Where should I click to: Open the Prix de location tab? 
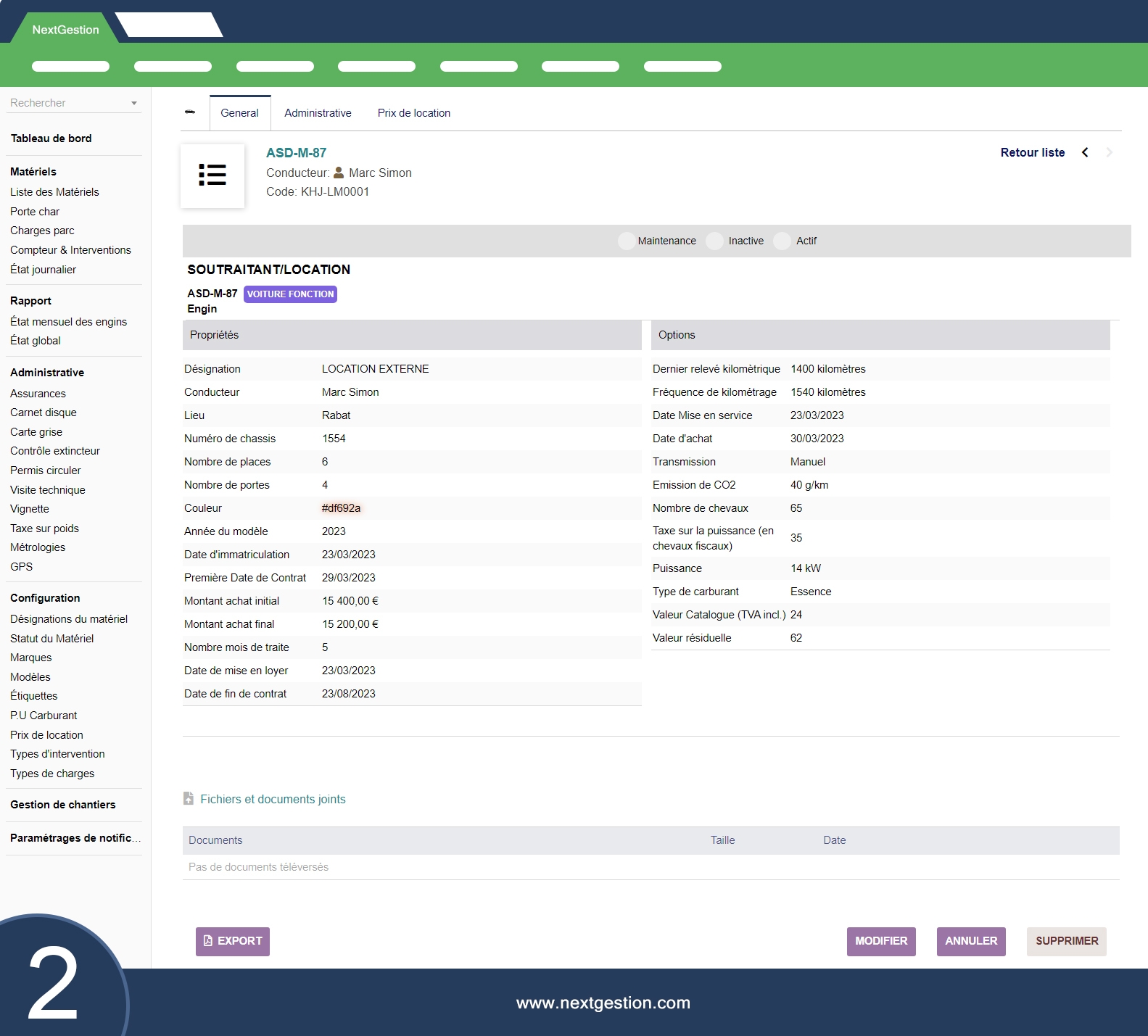[x=413, y=113]
